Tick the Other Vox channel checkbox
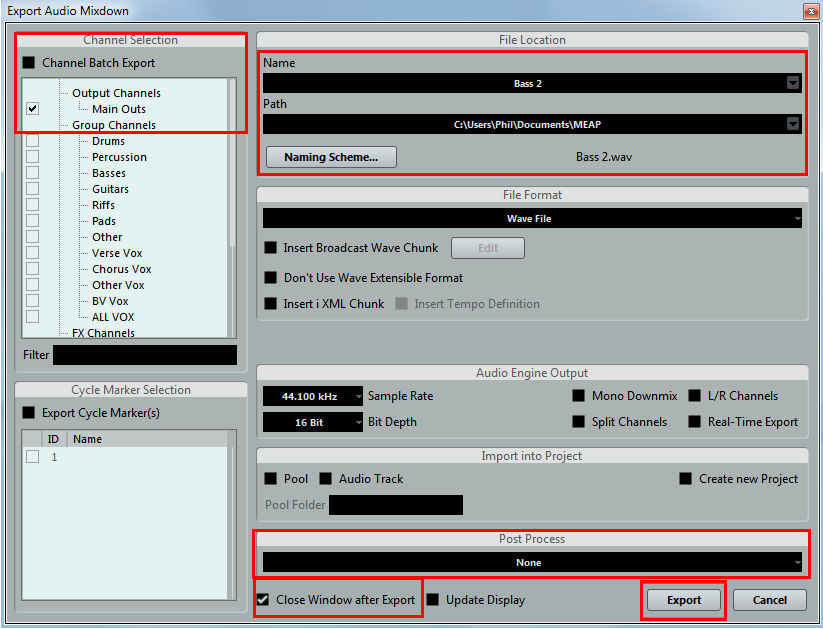The image size is (823, 629). coord(33,285)
